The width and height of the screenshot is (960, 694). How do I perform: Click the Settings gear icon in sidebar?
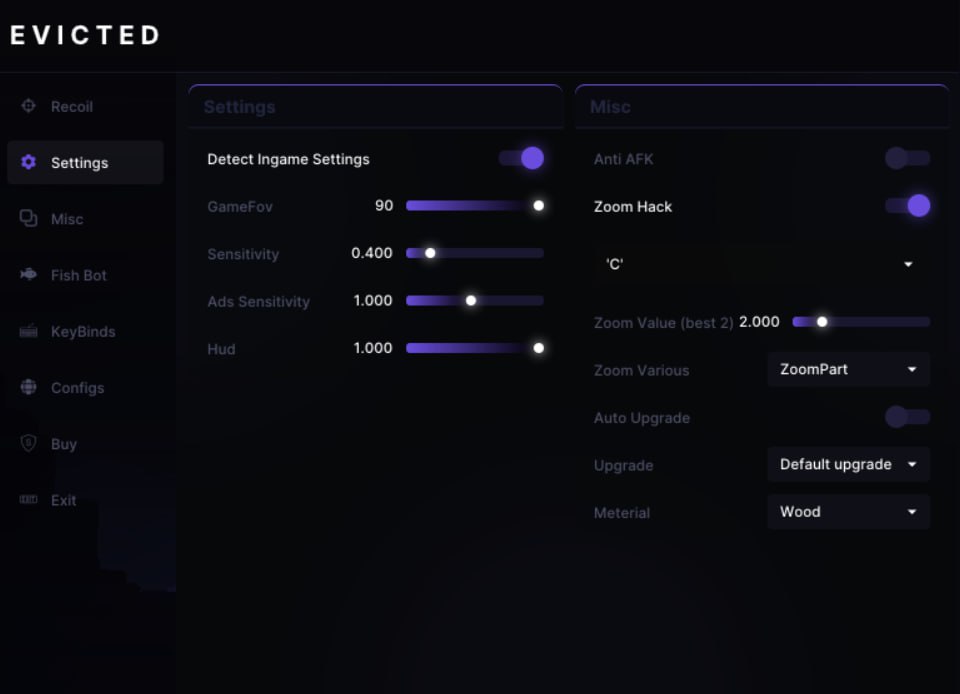click(28, 162)
